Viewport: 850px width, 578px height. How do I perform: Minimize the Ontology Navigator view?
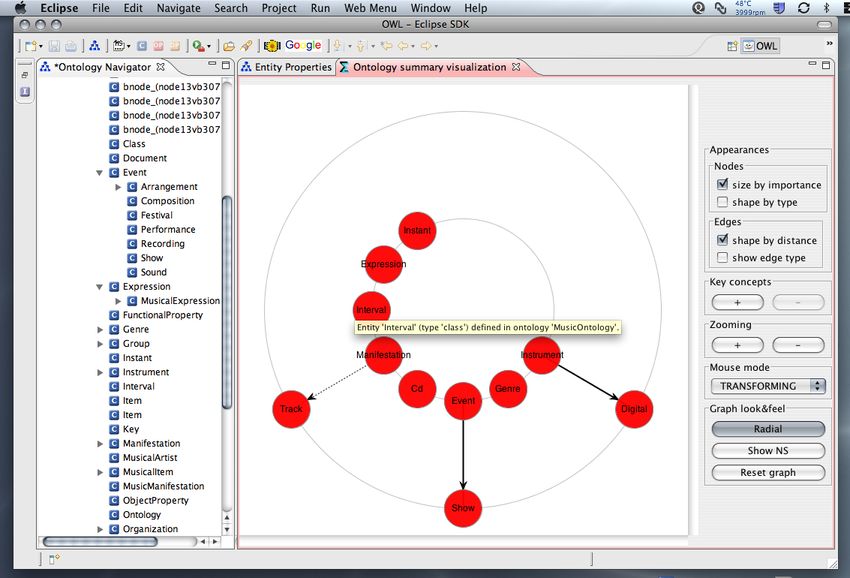[x=212, y=65]
